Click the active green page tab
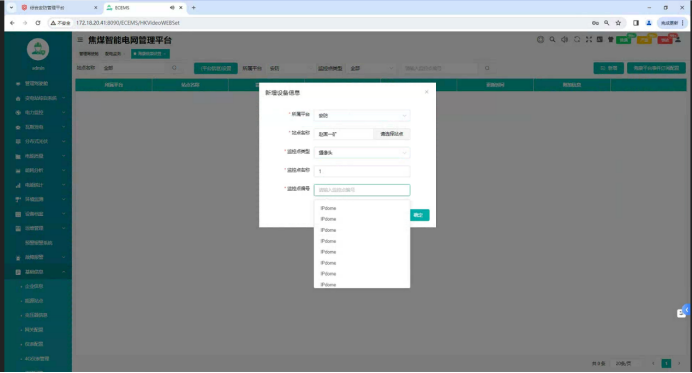Image resolution: width=692 pixels, height=373 pixels. [150, 53]
